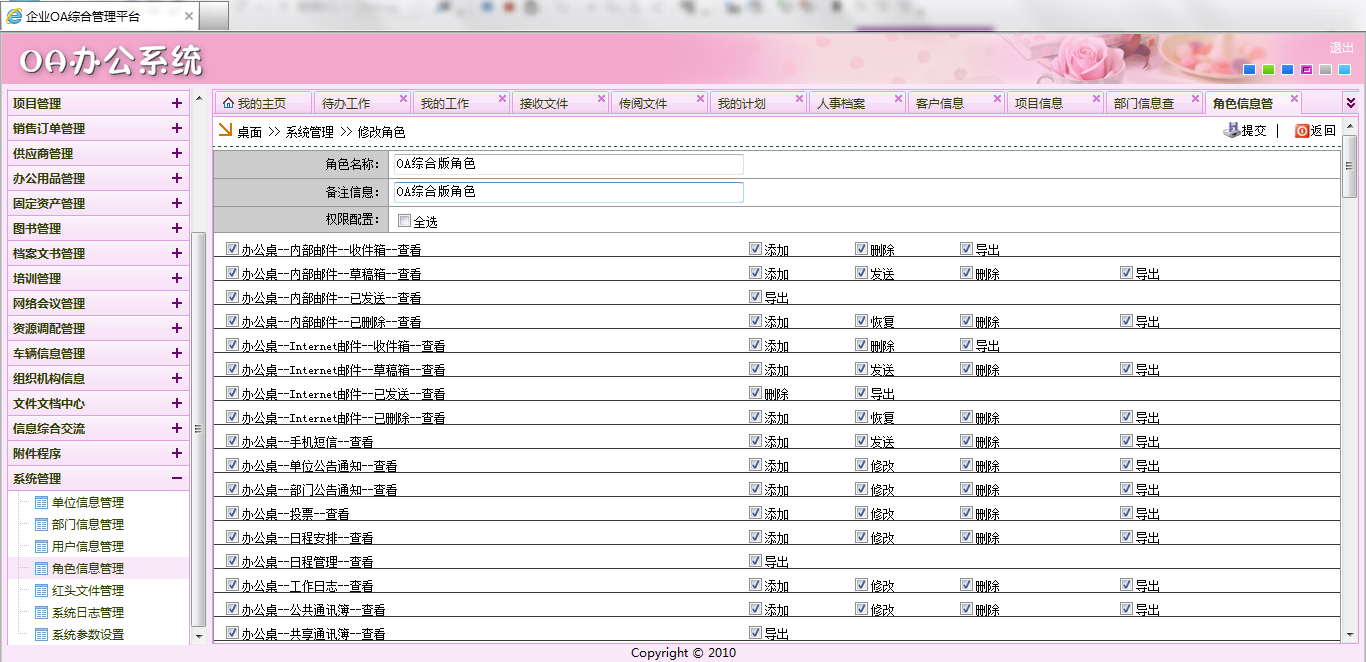Expand the 项目管理 menu section
This screenshot has height=662, width=1366.
pyautogui.click(x=177, y=103)
